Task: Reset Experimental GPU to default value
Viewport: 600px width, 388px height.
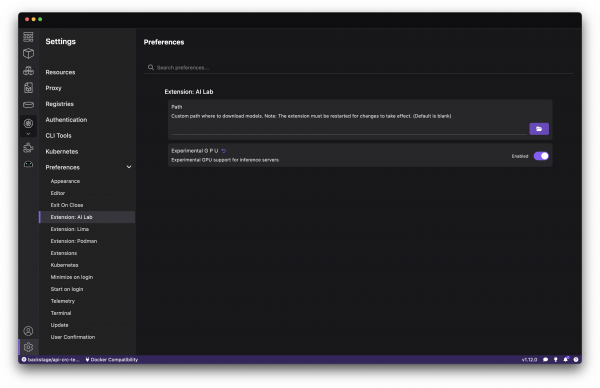Action: (224, 151)
